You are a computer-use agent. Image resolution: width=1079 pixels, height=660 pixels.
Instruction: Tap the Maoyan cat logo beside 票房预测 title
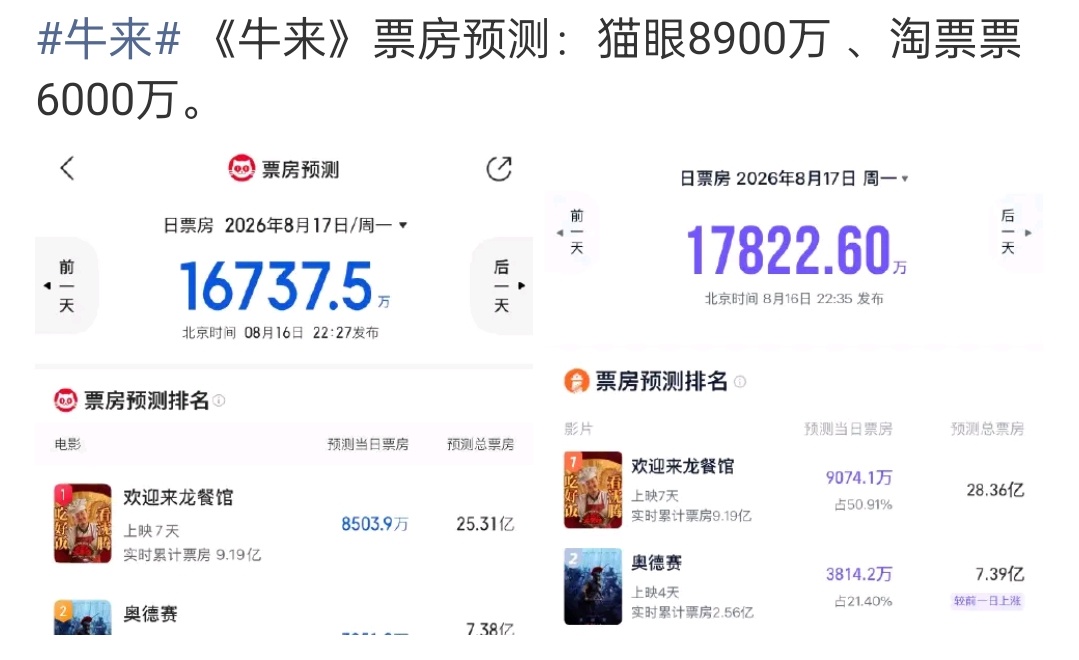(x=241, y=168)
